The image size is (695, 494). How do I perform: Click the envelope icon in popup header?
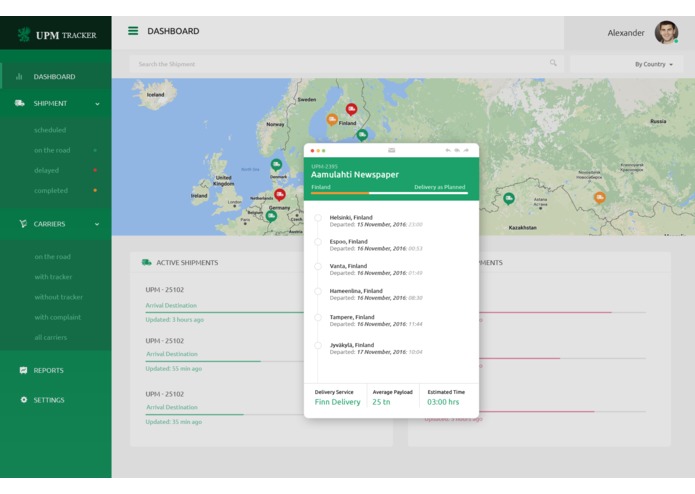point(391,151)
